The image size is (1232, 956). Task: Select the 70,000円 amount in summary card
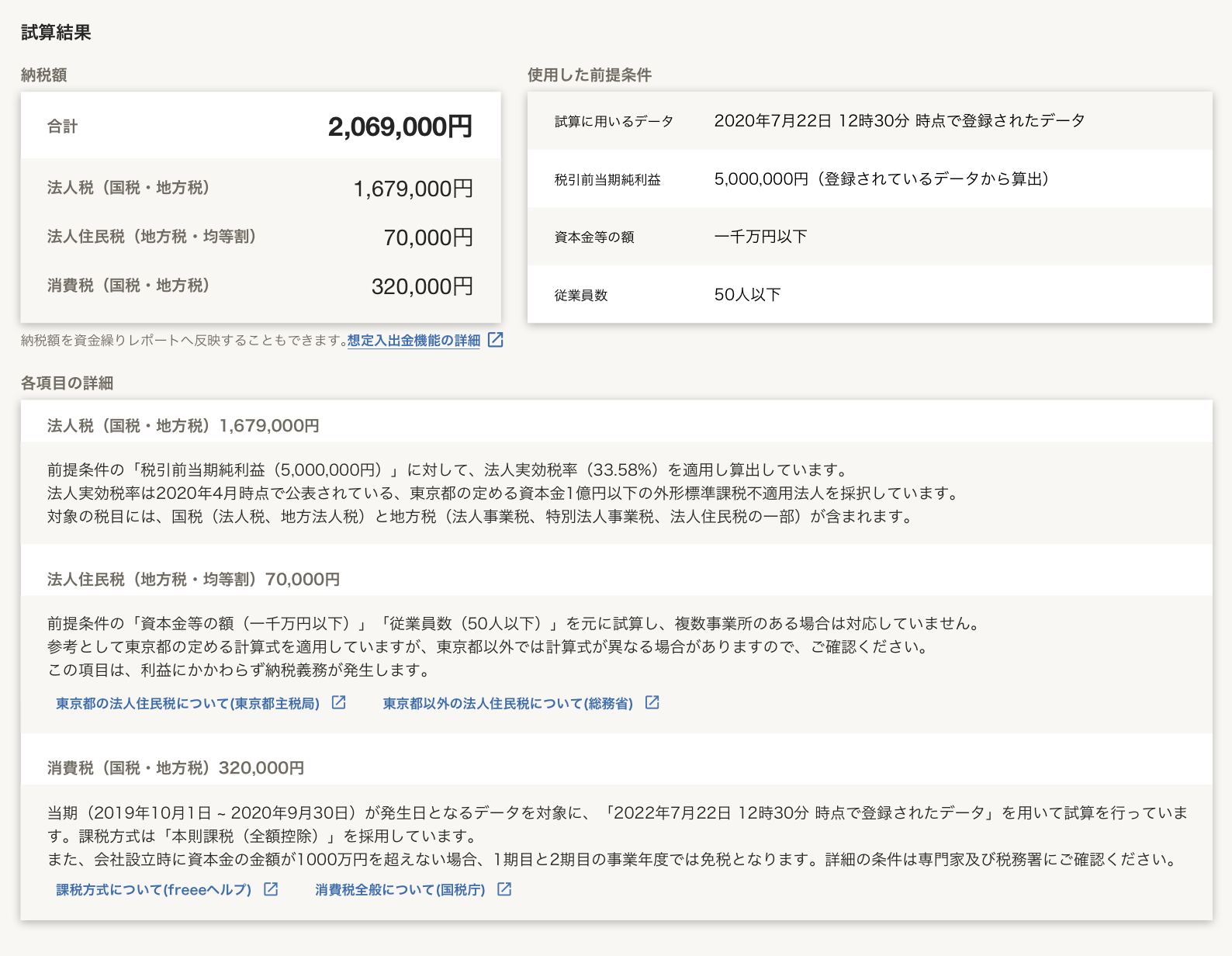[x=428, y=237]
